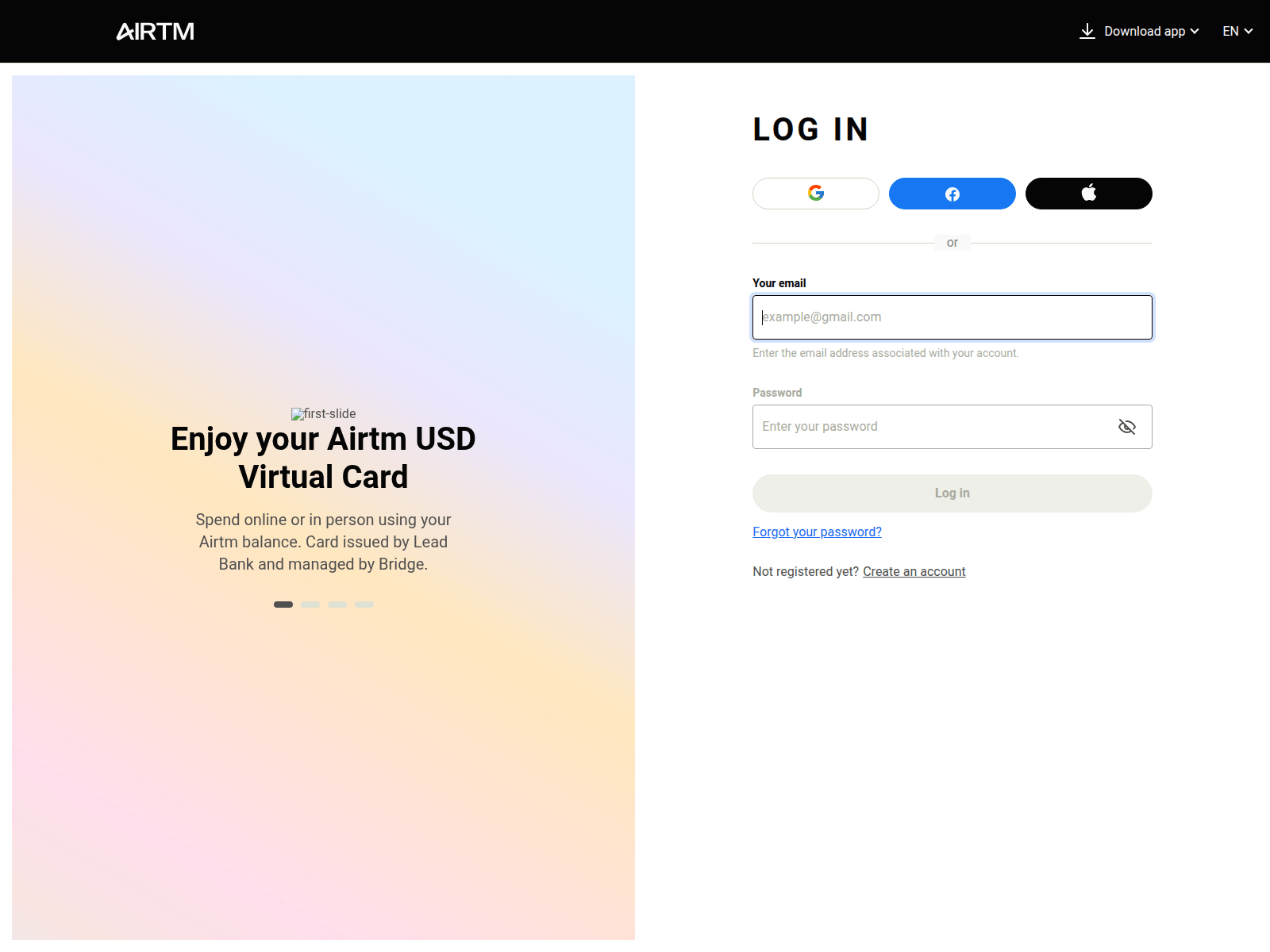
Task: Open the EN language selector
Action: coord(1237,32)
